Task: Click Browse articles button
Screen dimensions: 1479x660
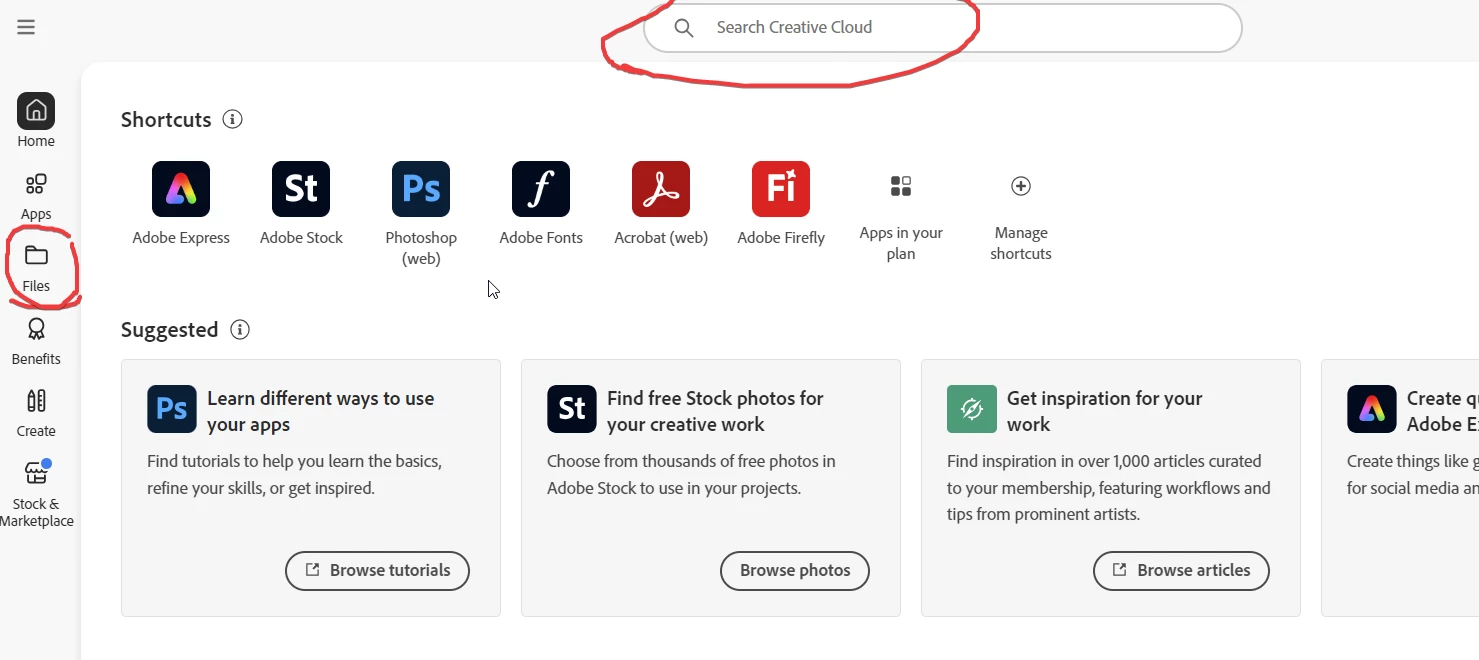Action: pos(1181,571)
